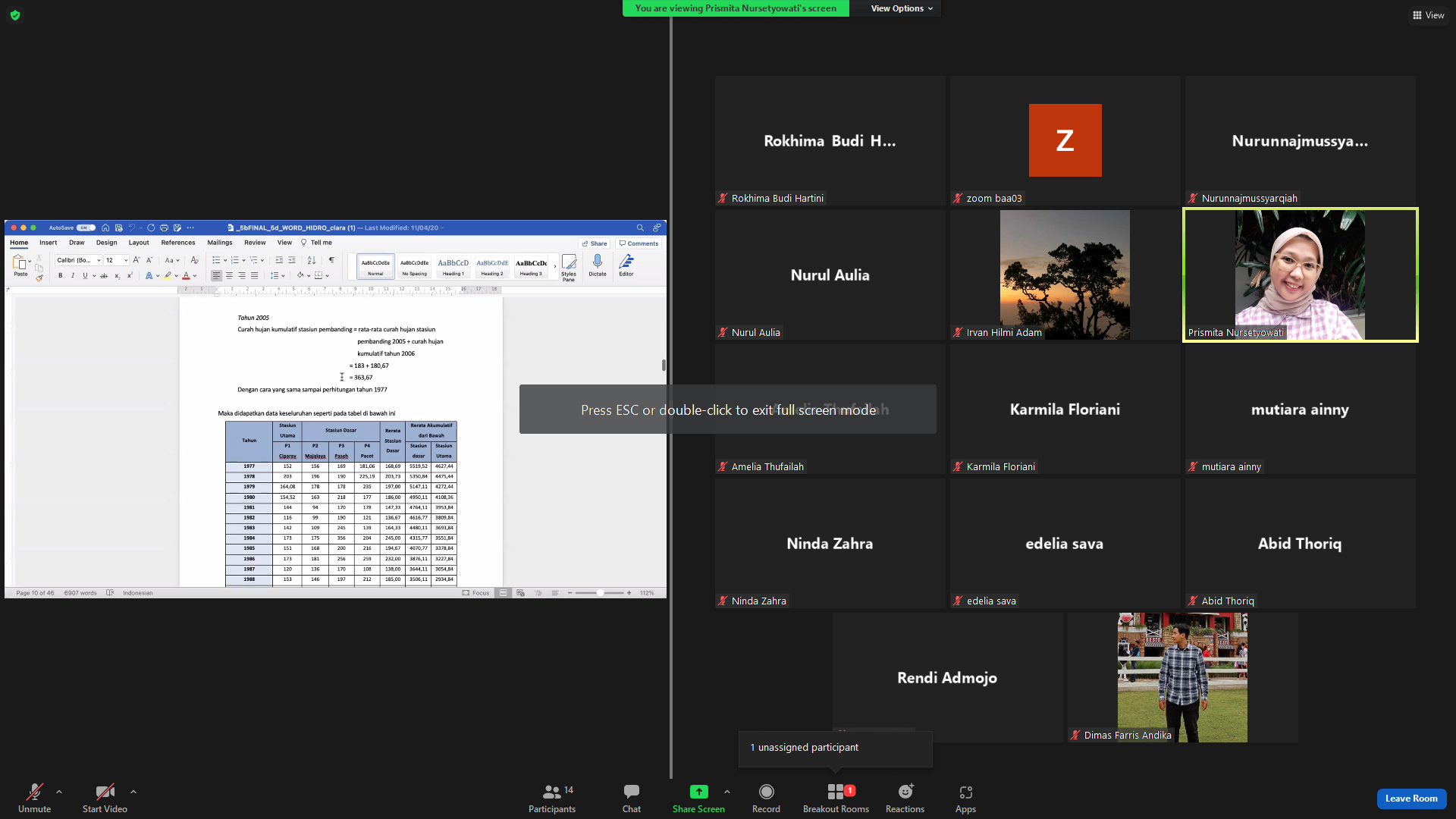Click the zoom slider in Word status bar
The image size is (1456, 819).
click(x=599, y=593)
